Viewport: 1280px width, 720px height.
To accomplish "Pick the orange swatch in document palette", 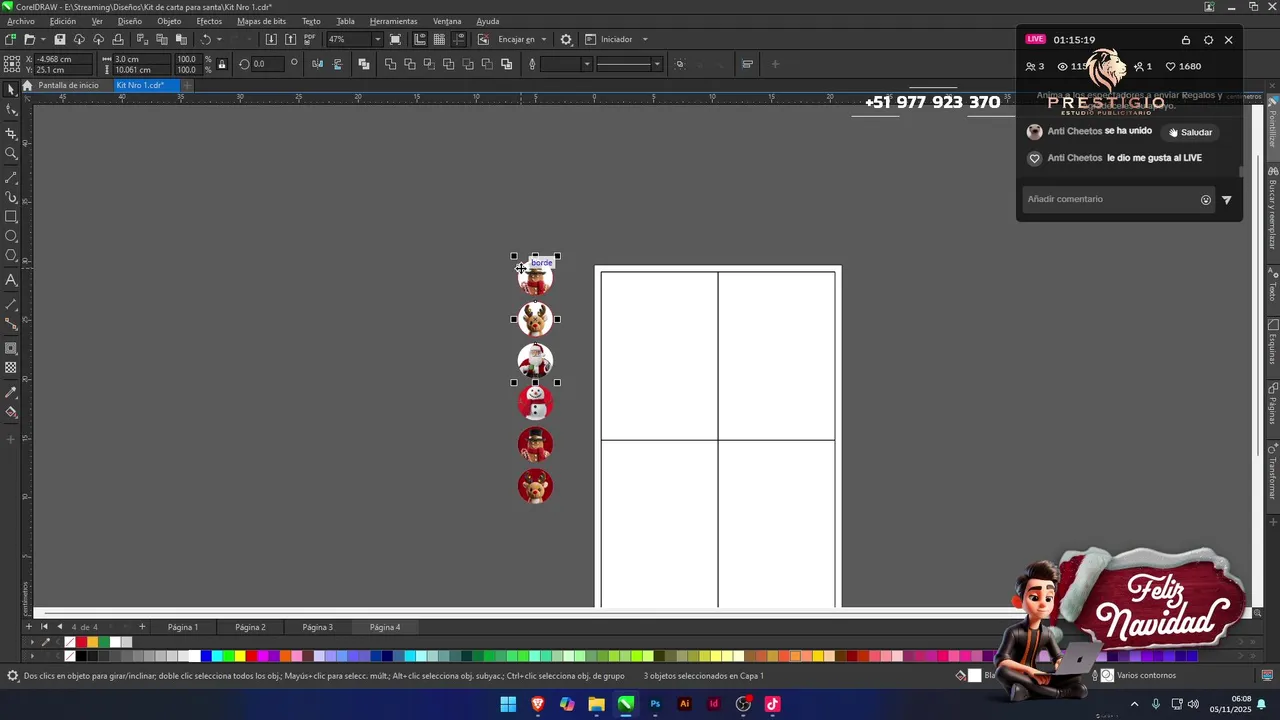I will click(92, 642).
